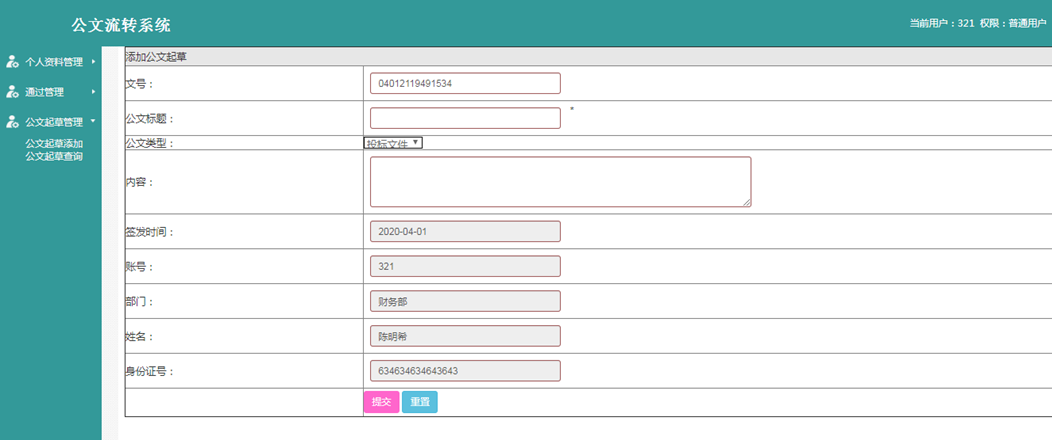This screenshot has height=440, width=1052.
Task: Click the 身份证号 field
Action: tap(465, 371)
